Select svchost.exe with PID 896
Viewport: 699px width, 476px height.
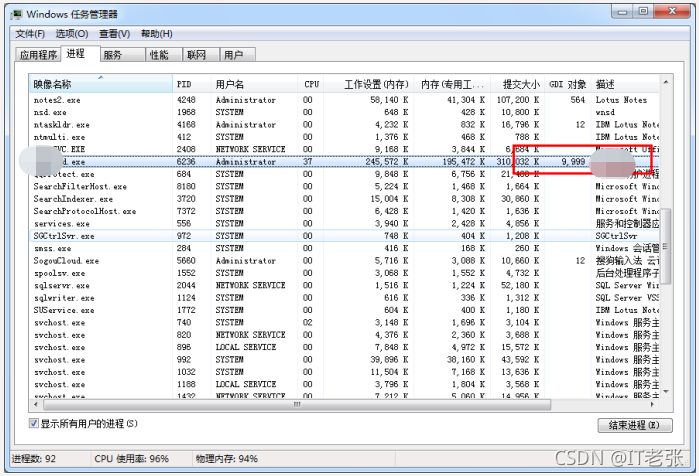[345, 347]
